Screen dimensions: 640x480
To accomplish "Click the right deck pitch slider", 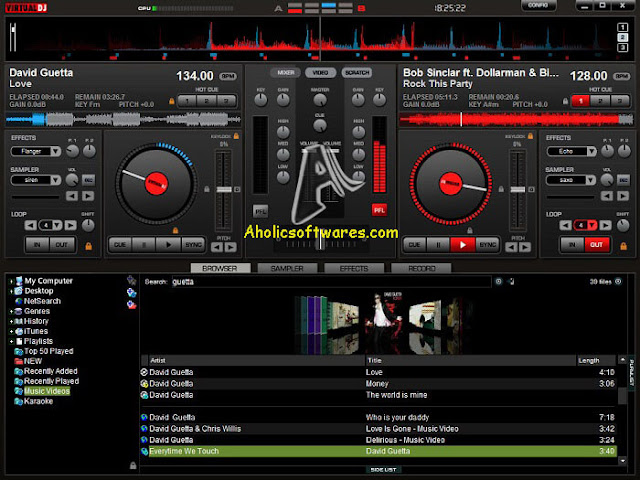I will click(x=518, y=189).
